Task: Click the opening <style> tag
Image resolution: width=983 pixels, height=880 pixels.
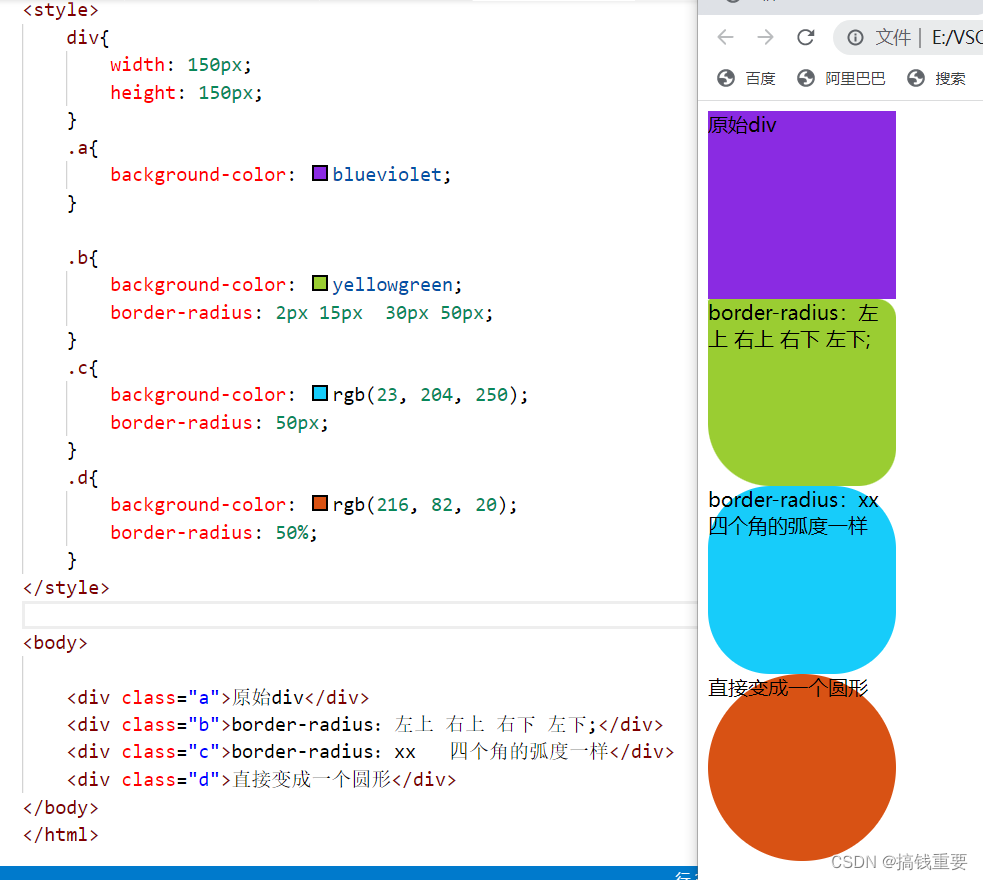Action: coord(61,10)
